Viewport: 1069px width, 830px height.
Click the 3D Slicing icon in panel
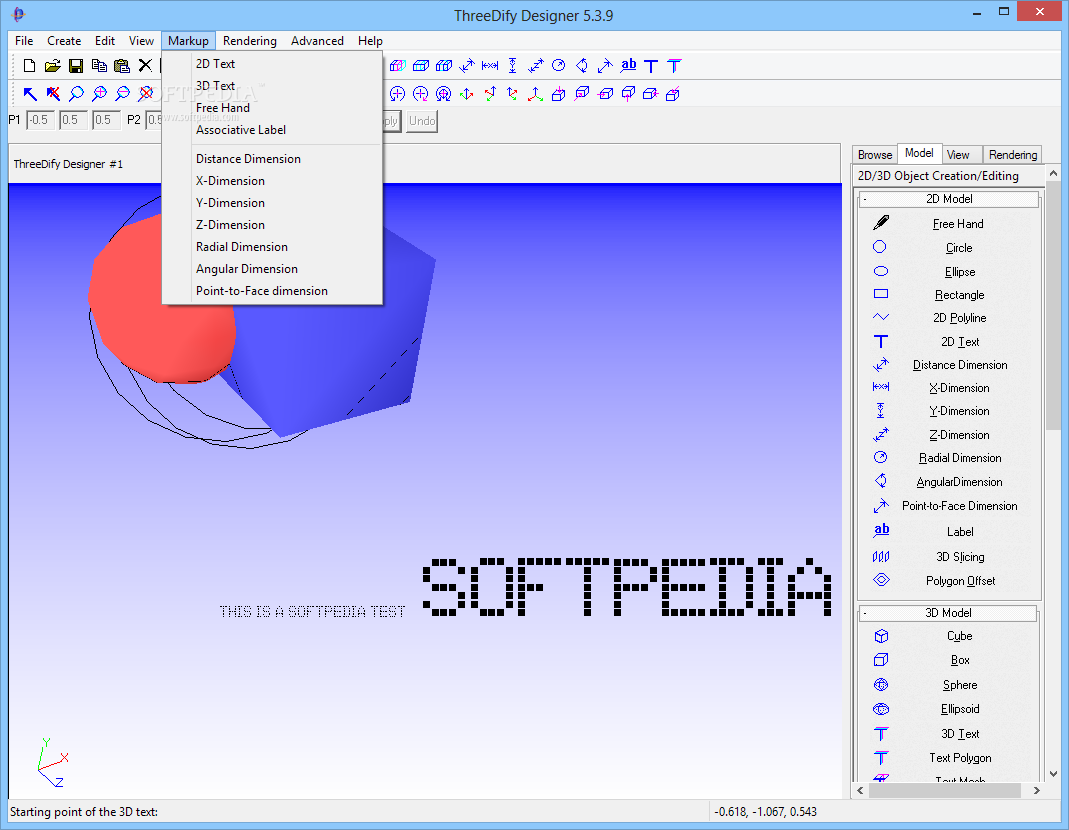881,557
